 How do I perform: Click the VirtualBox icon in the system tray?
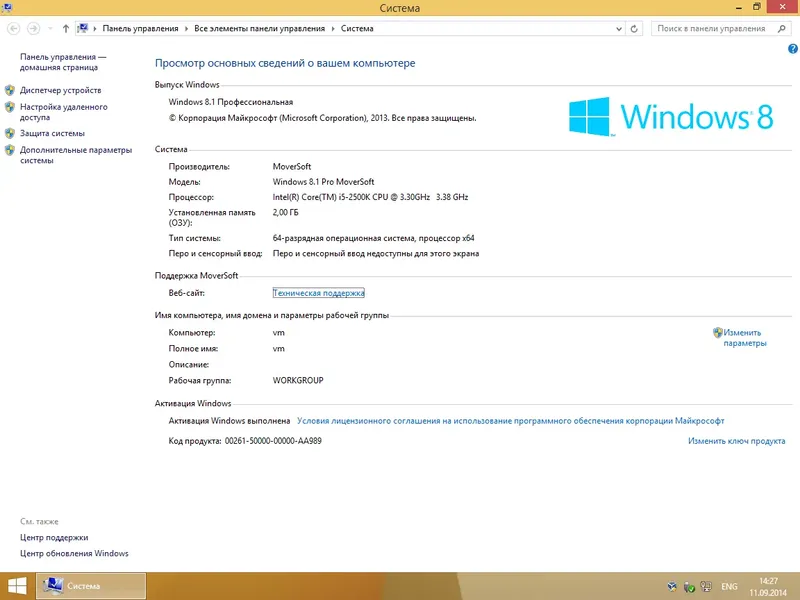click(x=672, y=586)
